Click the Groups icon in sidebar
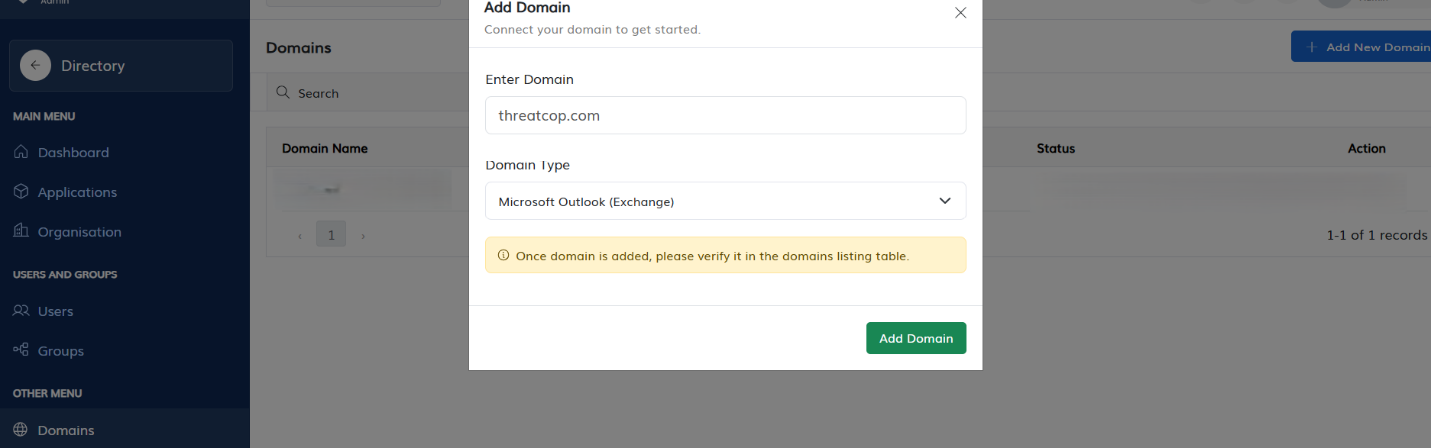The width and height of the screenshot is (1431, 448). [x=21, y=350]
